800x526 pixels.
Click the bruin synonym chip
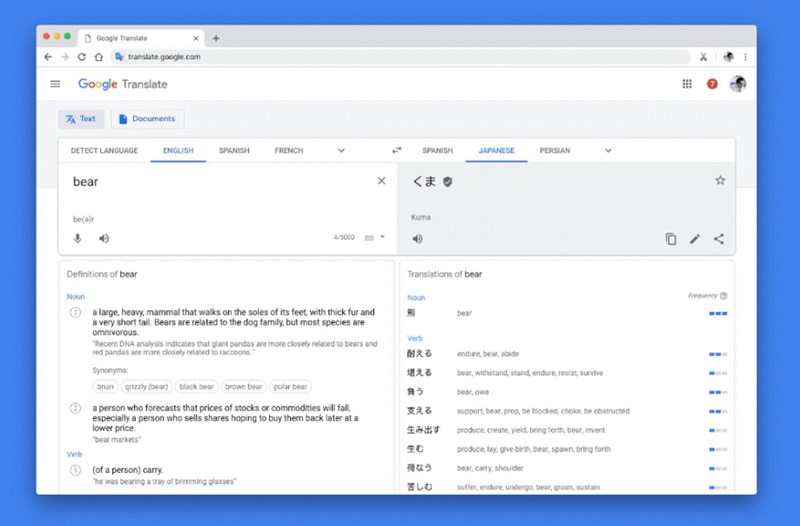105,387
